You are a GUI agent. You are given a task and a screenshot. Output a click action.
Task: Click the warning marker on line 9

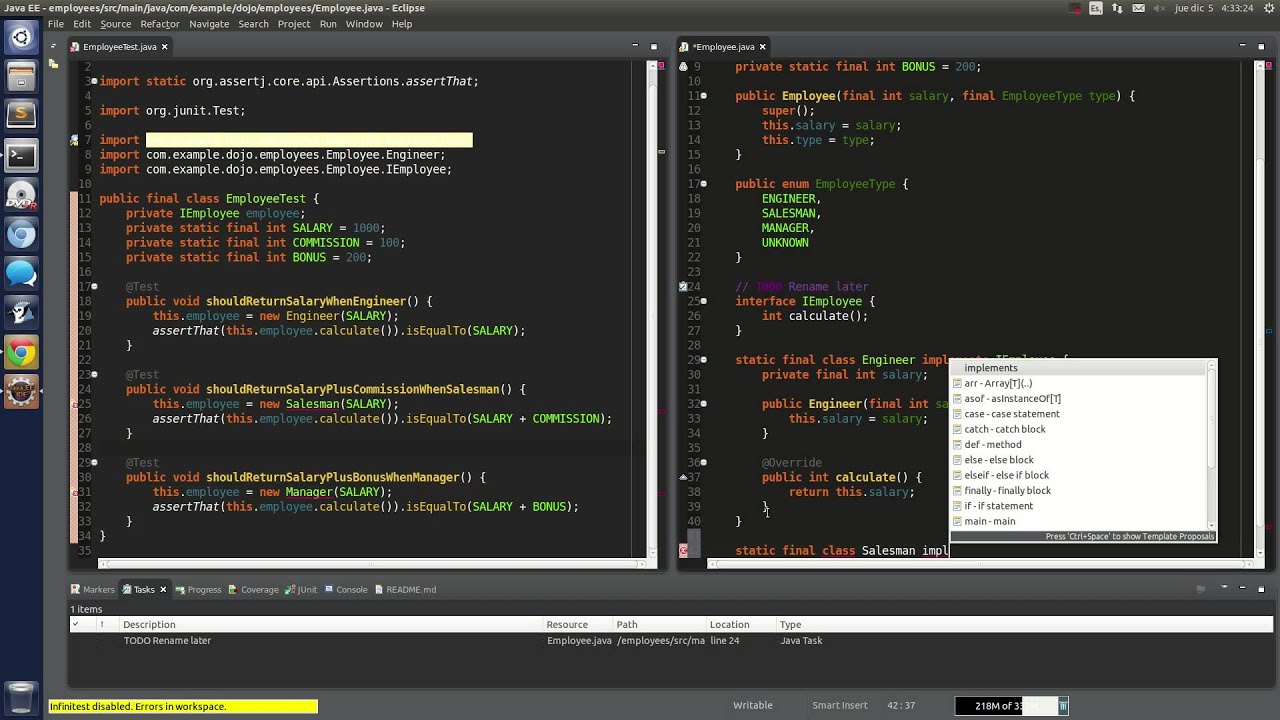pyautogui.click(x=683, y=66)
